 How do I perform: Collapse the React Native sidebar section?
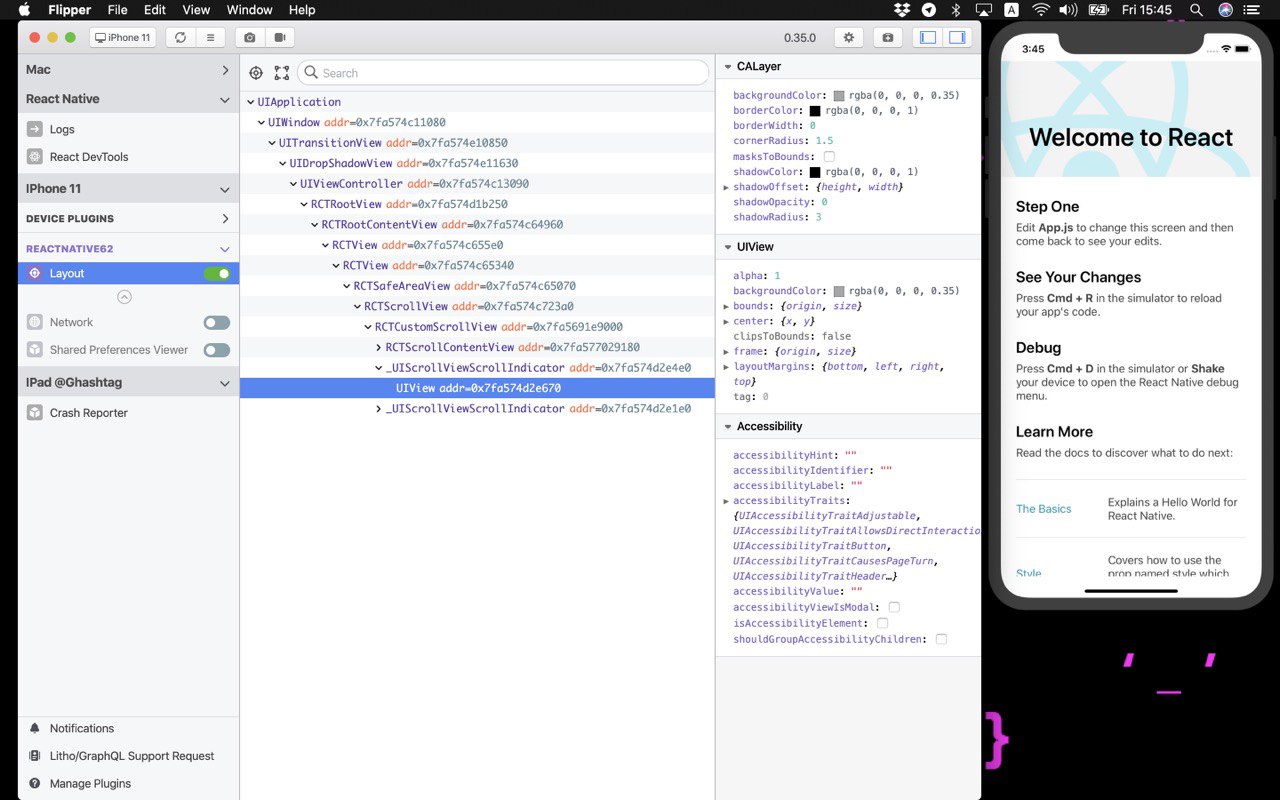tap(224, 100)
